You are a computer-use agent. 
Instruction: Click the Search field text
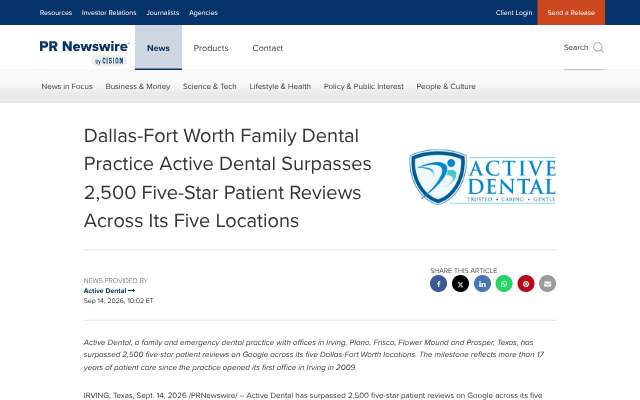pos(576,47)
